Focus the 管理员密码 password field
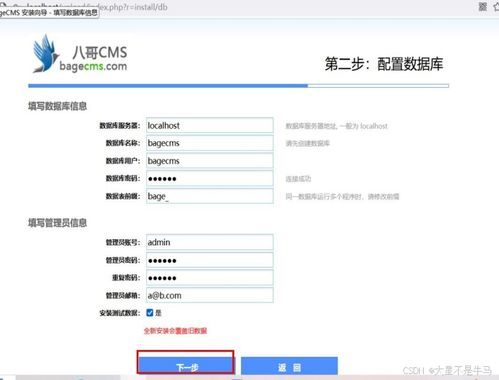Viewport: 499px width, 380px height. click(210, 260)
